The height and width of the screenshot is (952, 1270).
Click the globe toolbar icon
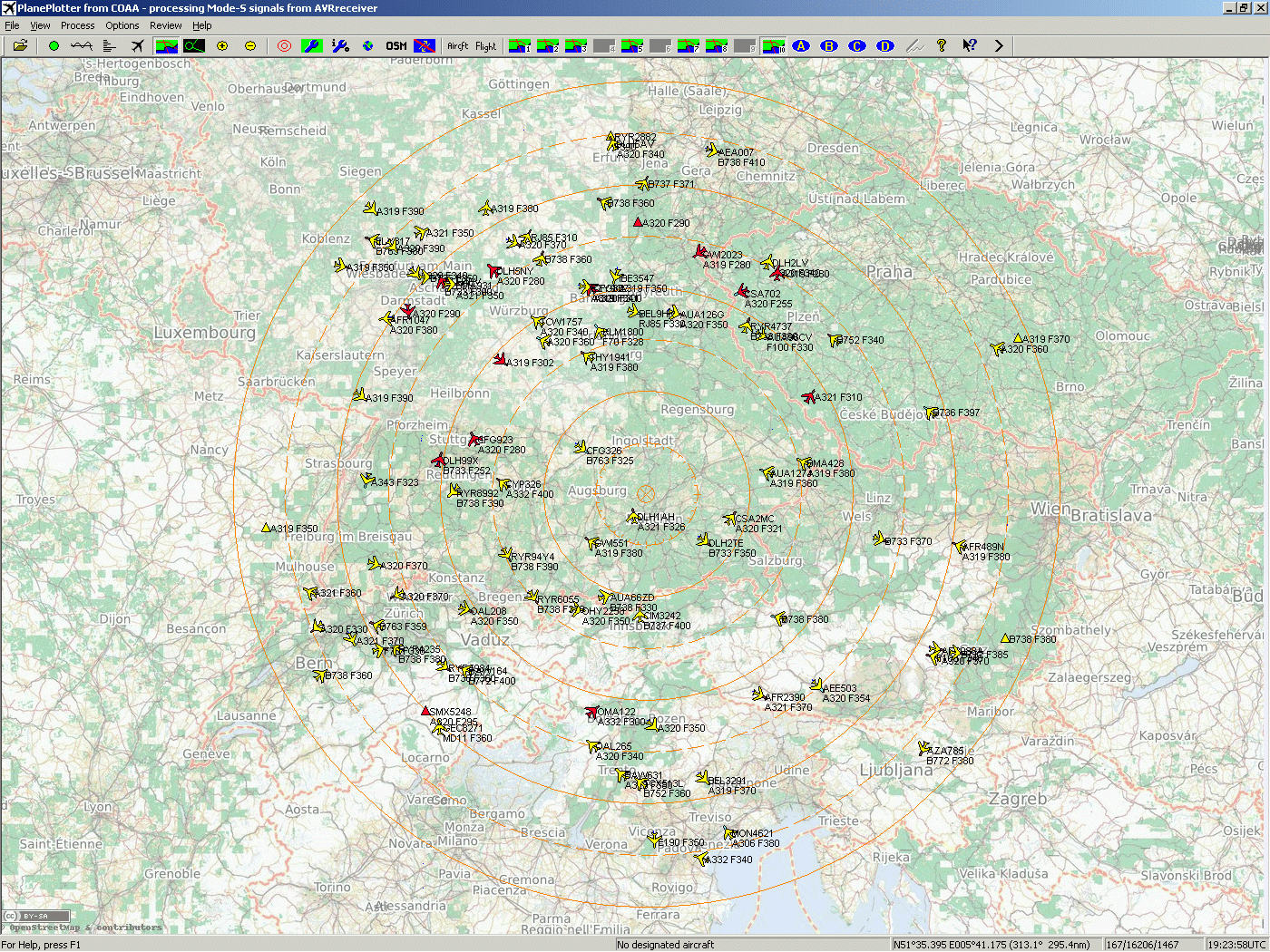point(368,45)
